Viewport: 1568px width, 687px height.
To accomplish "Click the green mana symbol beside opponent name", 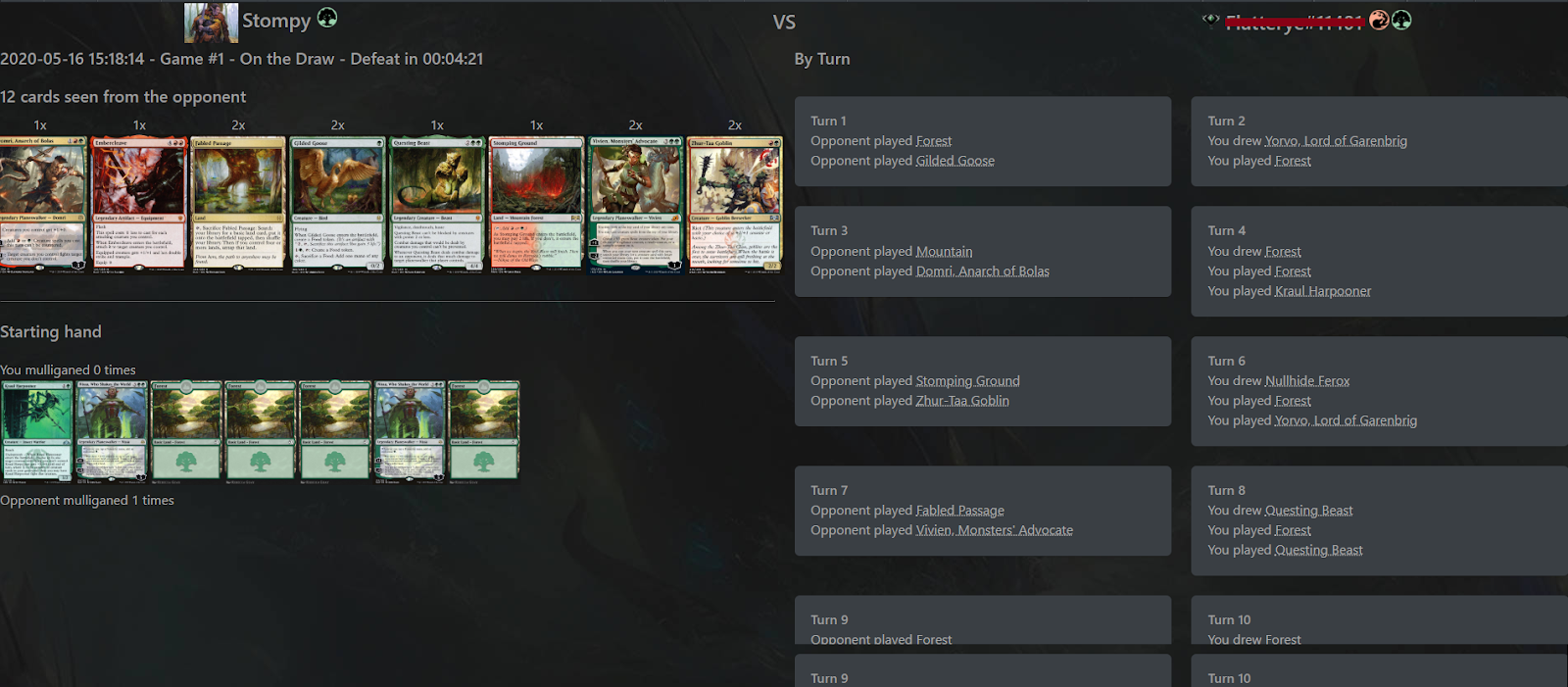I will click(x=1401, y=20).
